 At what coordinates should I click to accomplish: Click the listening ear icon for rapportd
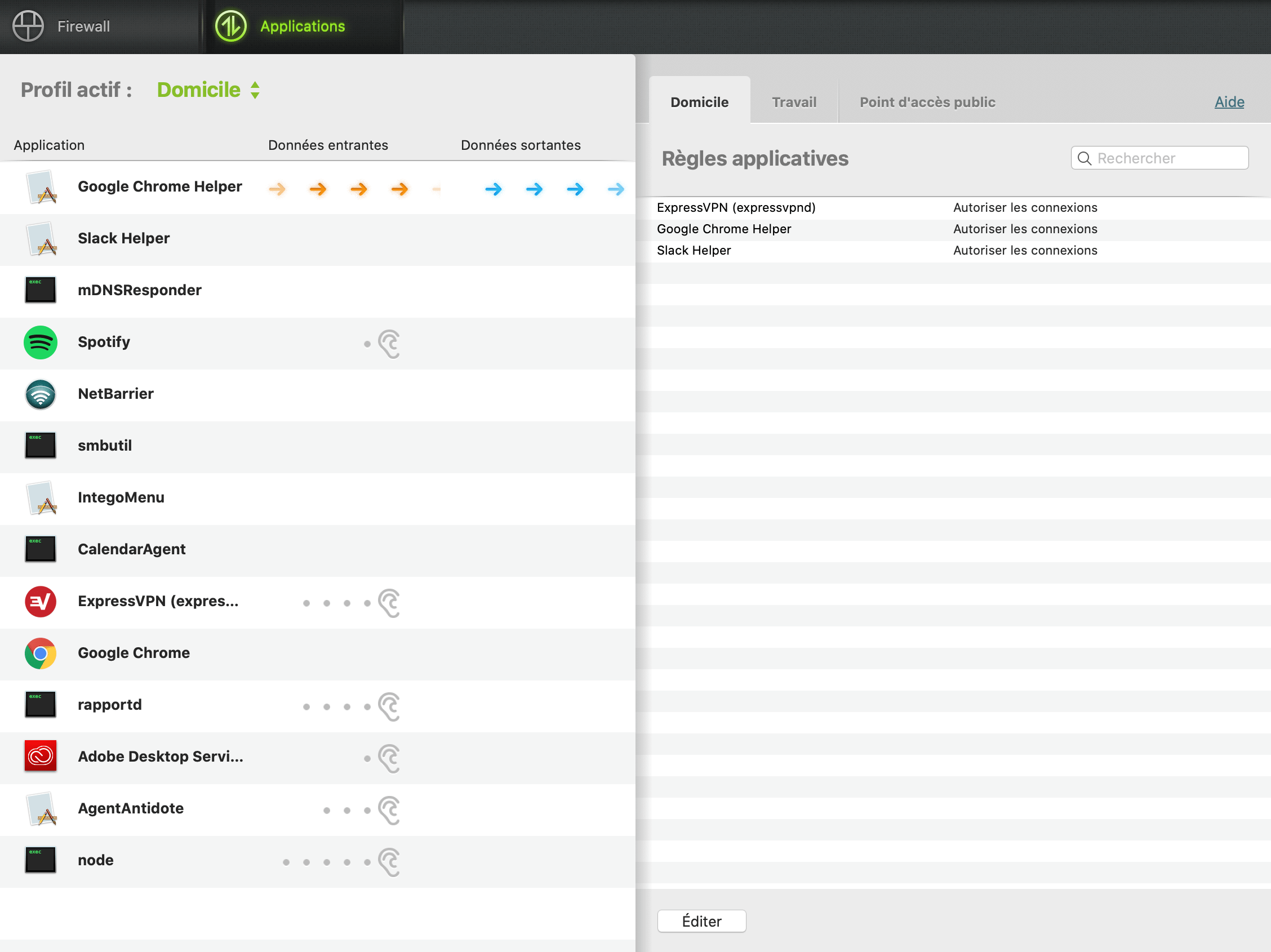coord(389,706)
